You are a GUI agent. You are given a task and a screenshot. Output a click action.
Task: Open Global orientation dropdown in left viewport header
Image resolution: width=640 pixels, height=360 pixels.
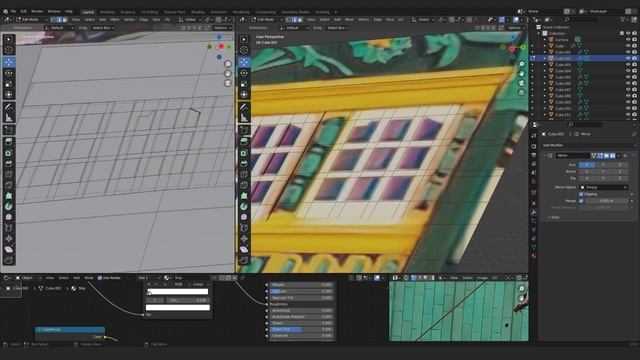190,20
